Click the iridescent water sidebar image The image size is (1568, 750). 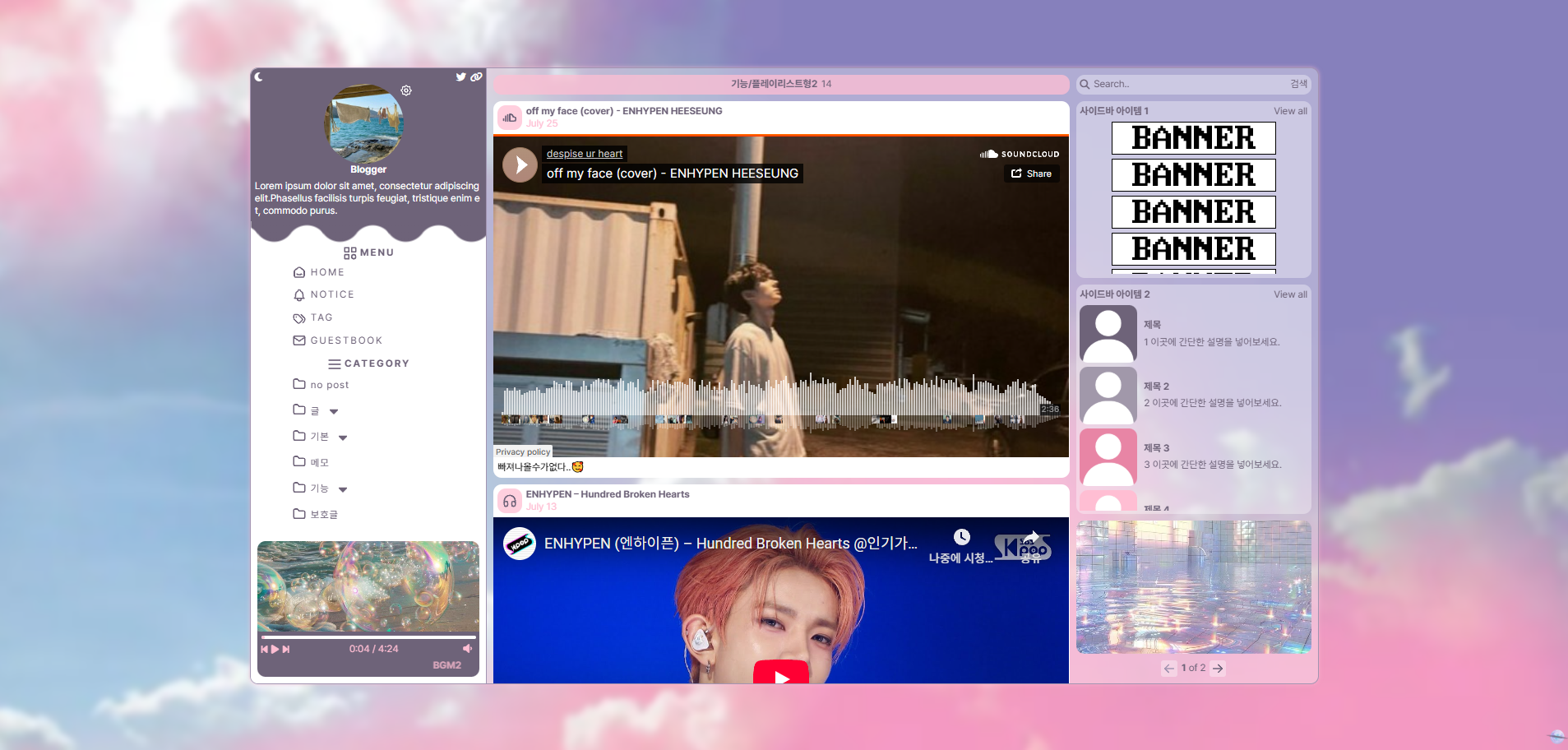pos(1194,587)
